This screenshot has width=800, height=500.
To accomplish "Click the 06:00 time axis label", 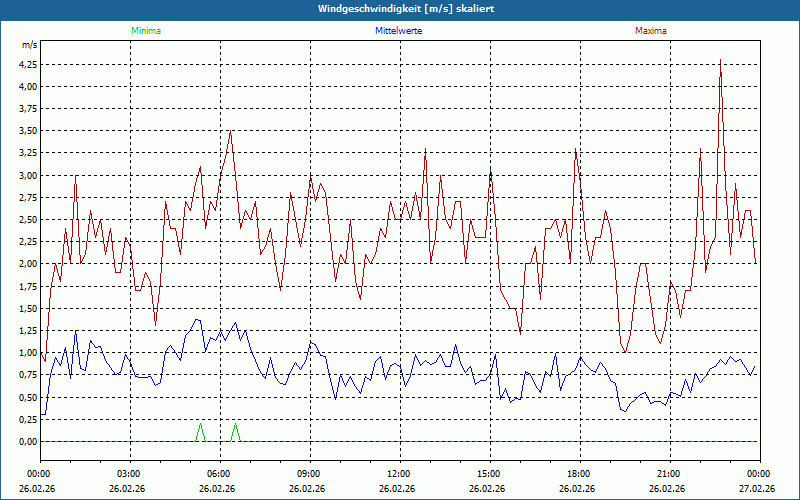I will click(x=220, y=474).
